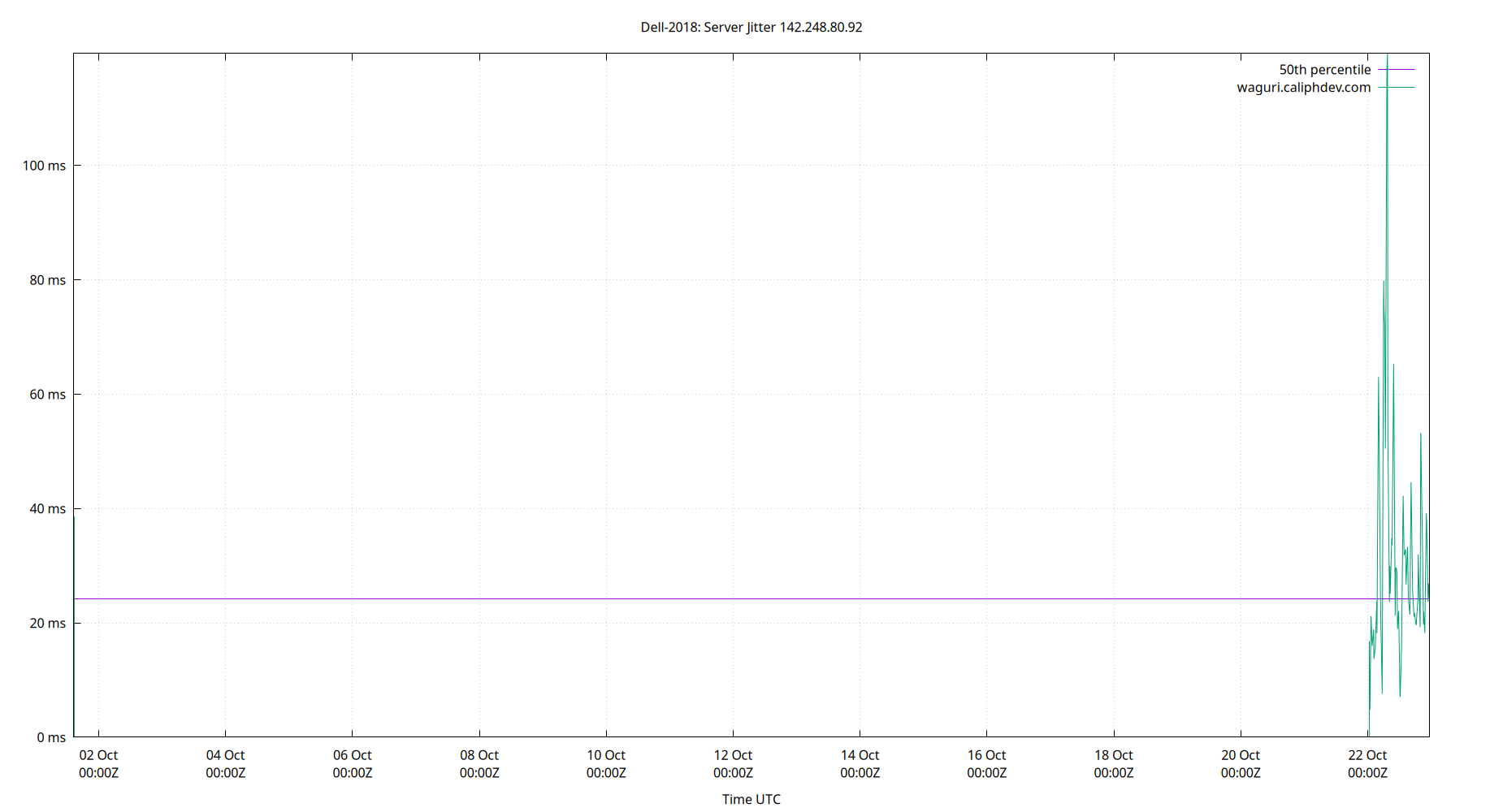Image resolution: width=1503 pixels, height=812 pixels.
Task: Click the '100 ms' y-axis label
Action: 44,166
